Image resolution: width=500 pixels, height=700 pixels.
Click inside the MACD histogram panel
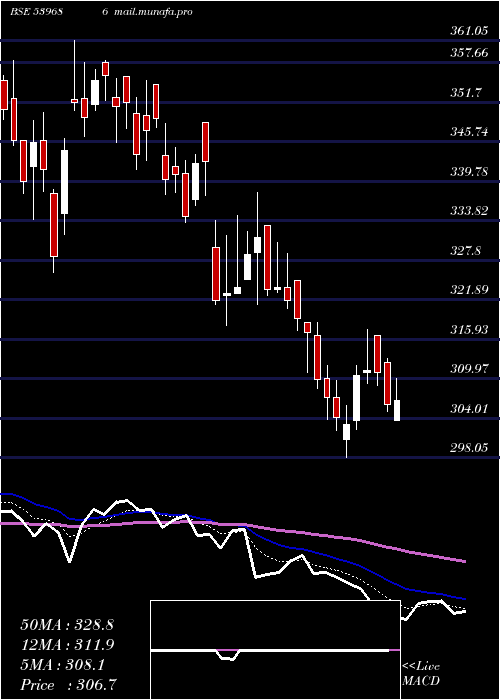click(275, 650)
